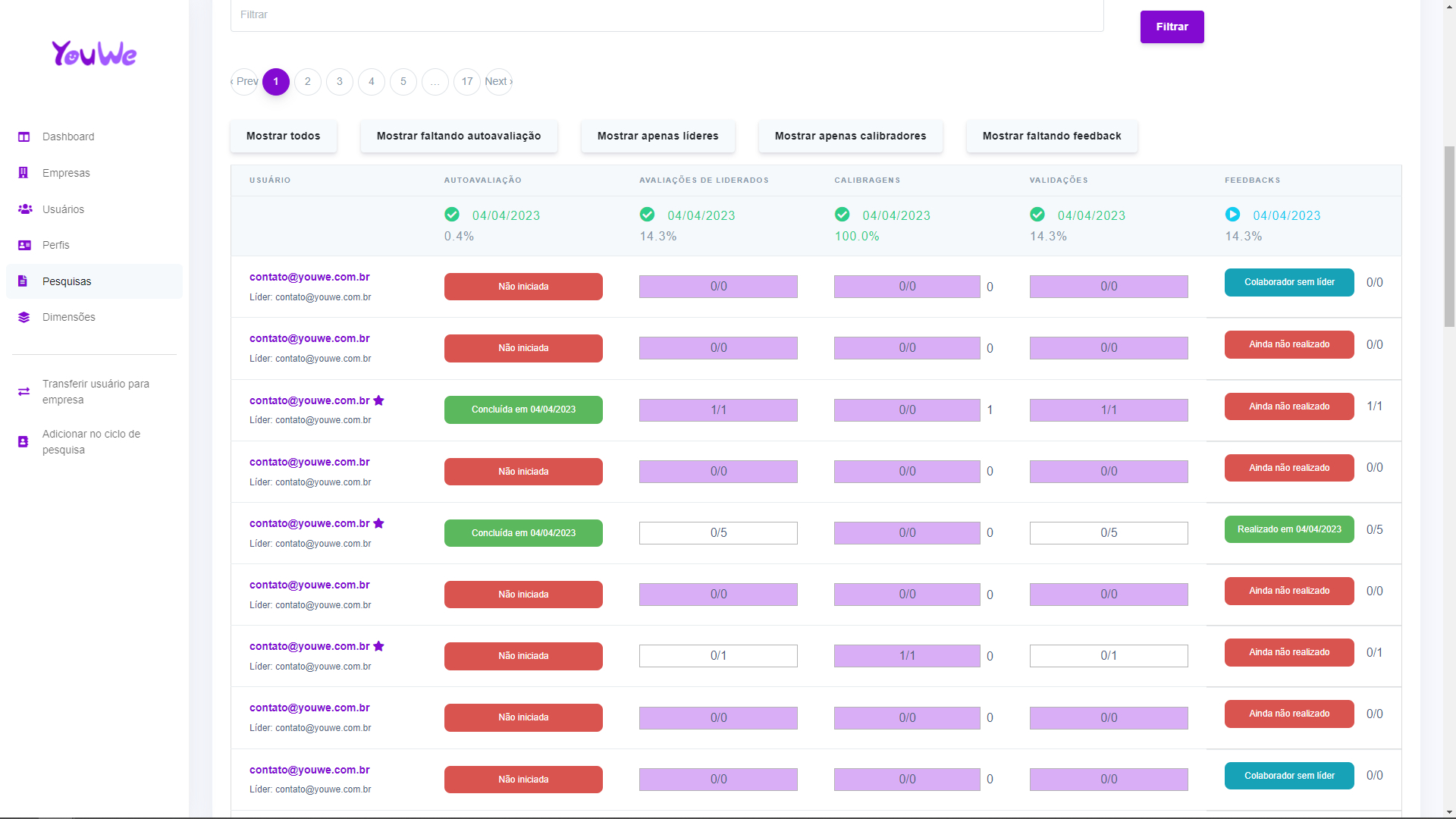Click green check icon under Autoavaliação
The image size is (1456, 819).
coord(452,215)
